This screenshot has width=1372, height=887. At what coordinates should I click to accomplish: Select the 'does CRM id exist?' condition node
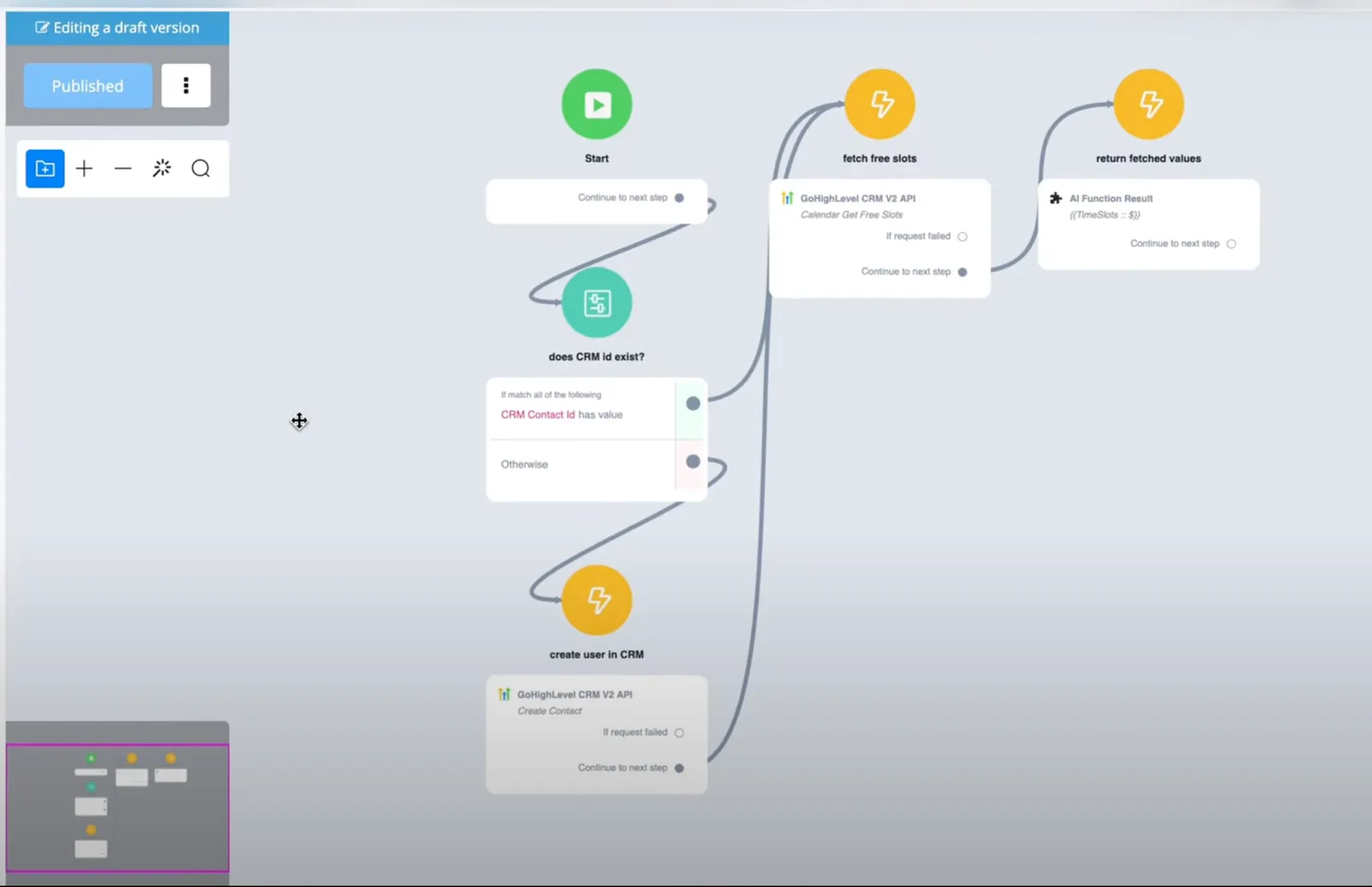pos(597,303)
